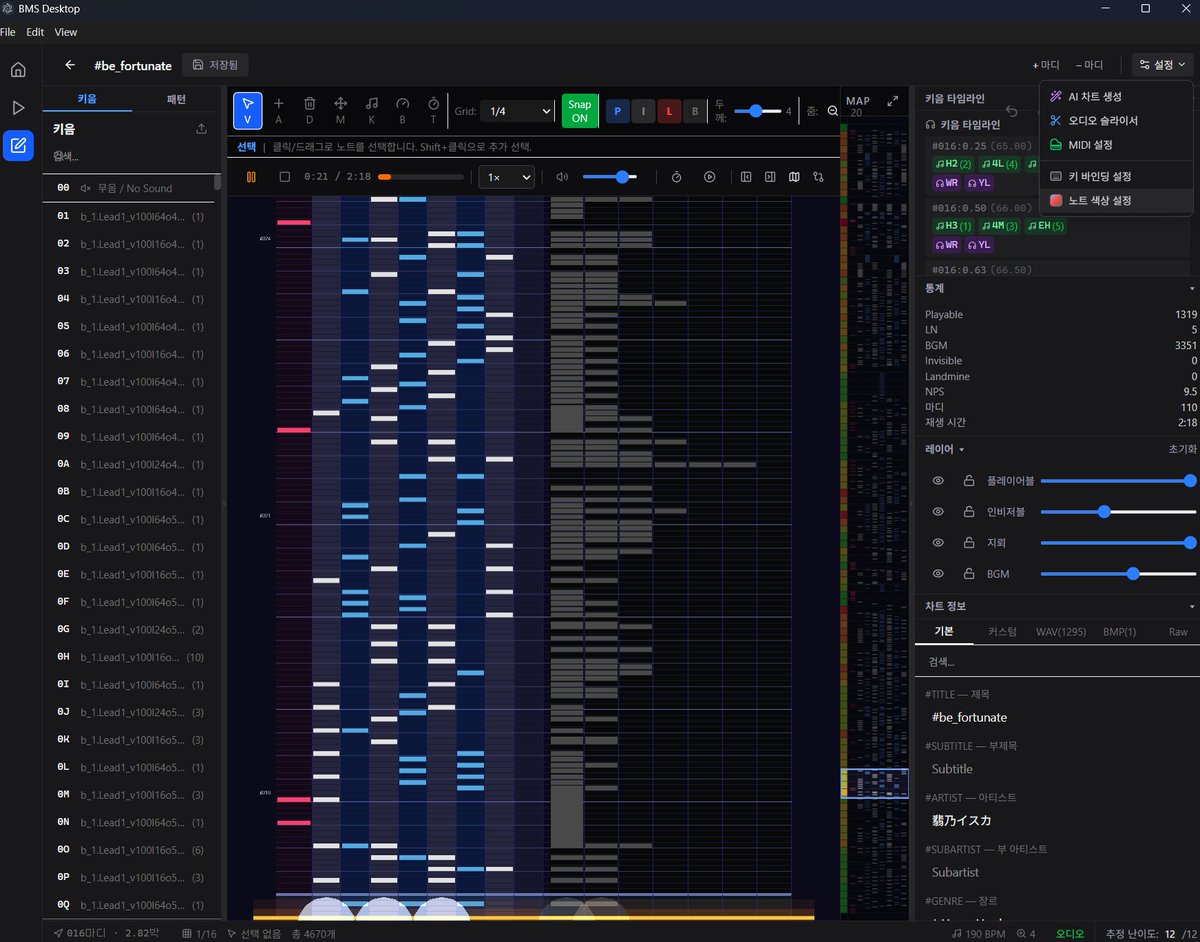
Task: Open the 설정 settings dropdown
Action: tap(1163, 65)
